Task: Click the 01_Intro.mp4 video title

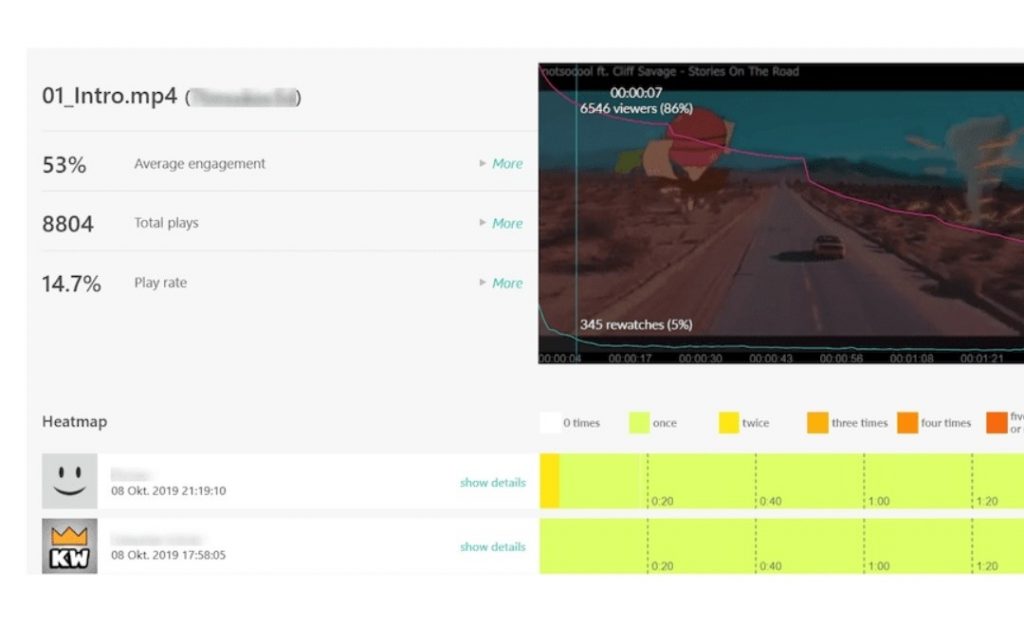Action: [110, 97]
